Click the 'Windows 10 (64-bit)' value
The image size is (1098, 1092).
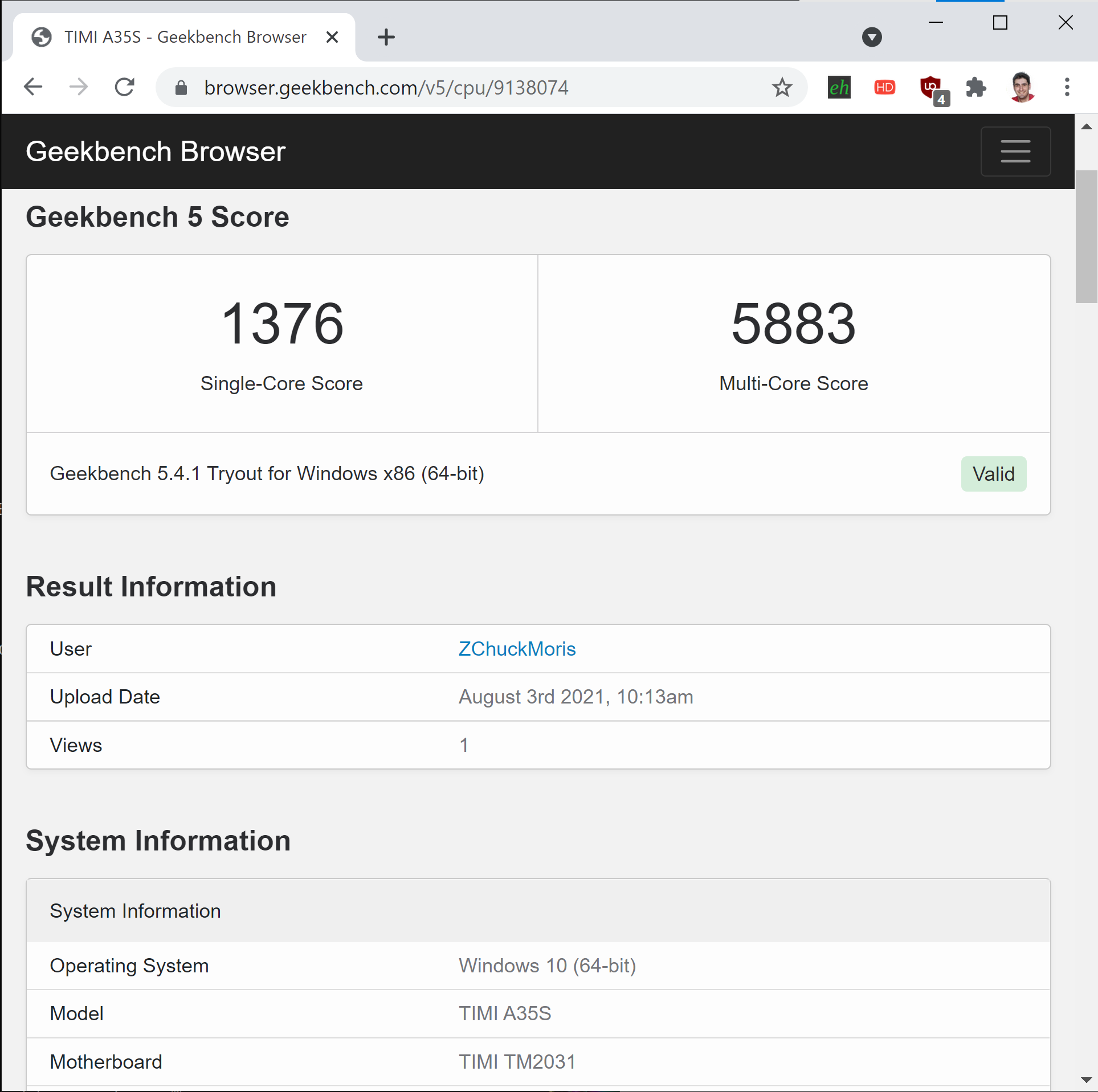point(547,966)
